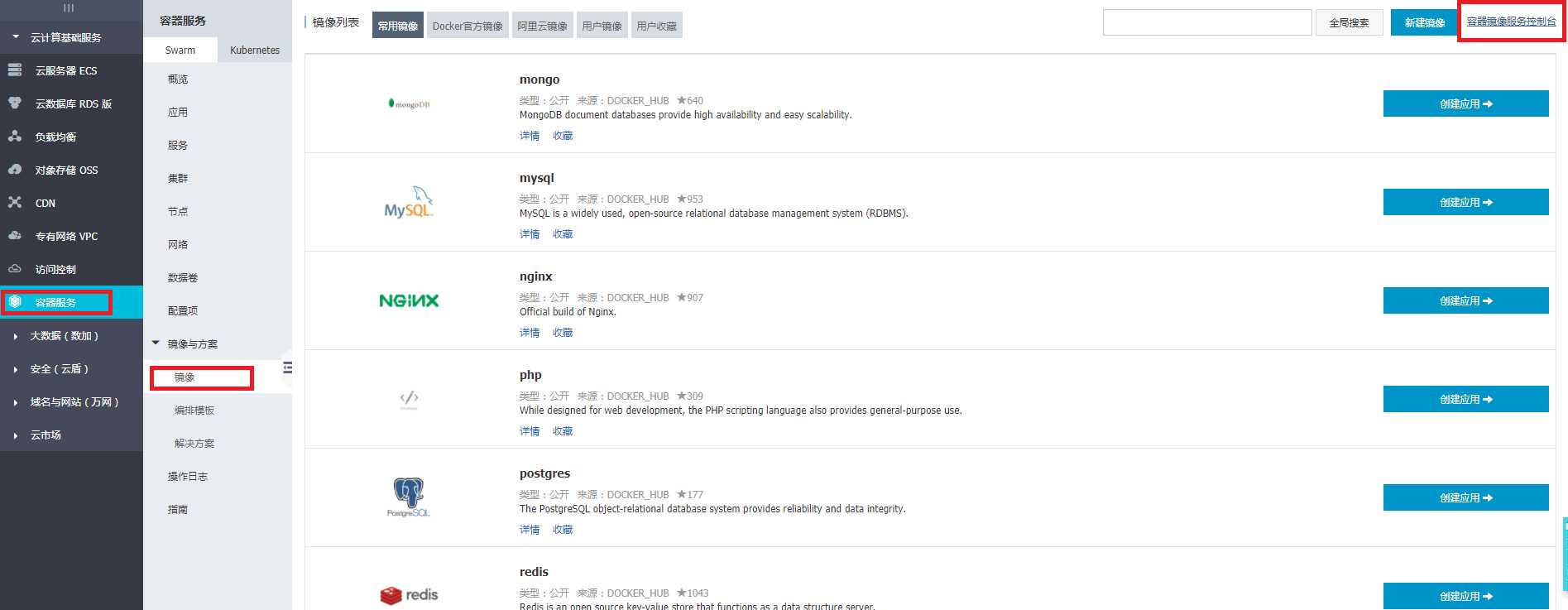Screen dimensions: 1568x610
Task: Click the PHP code logo
Action: coord(409,399)
